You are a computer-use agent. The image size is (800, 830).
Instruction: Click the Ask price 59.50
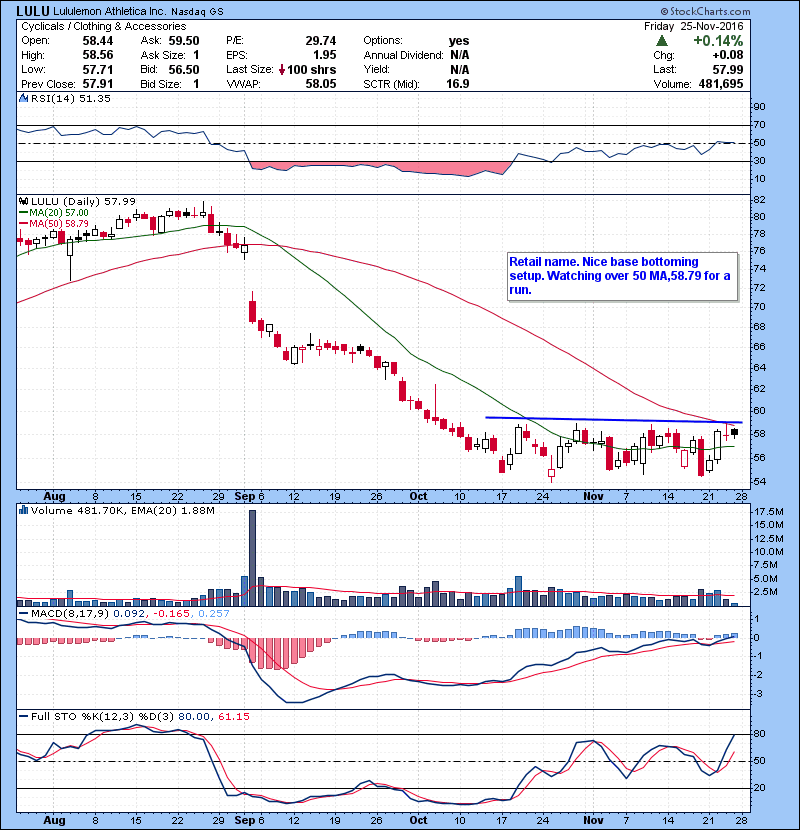coord(184,41)
